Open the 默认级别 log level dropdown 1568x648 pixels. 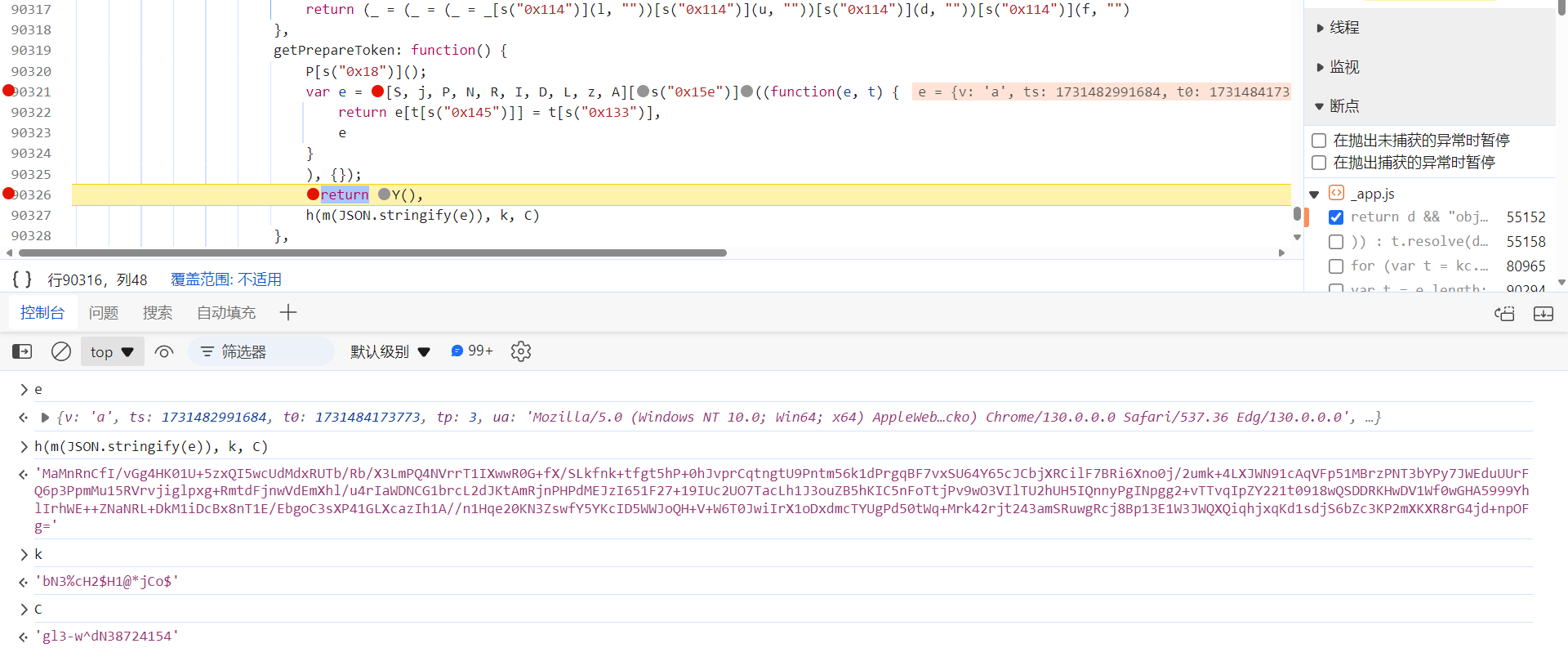[390, 351]
